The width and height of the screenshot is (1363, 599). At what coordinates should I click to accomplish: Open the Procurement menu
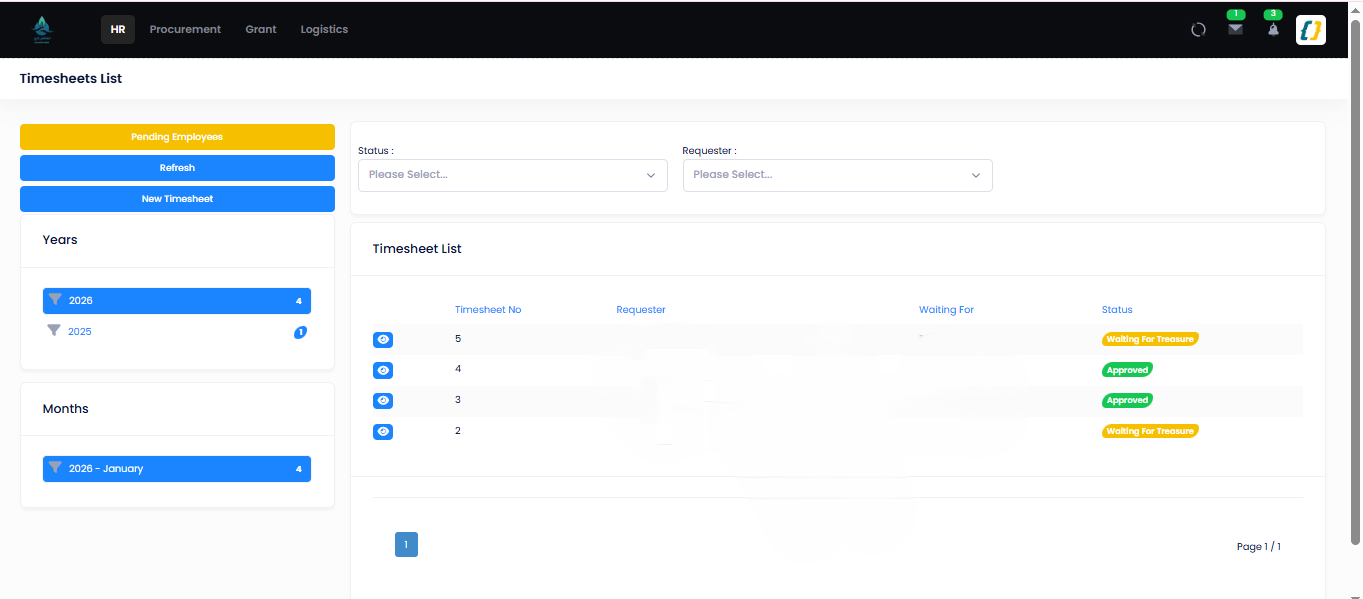point(185,30)
